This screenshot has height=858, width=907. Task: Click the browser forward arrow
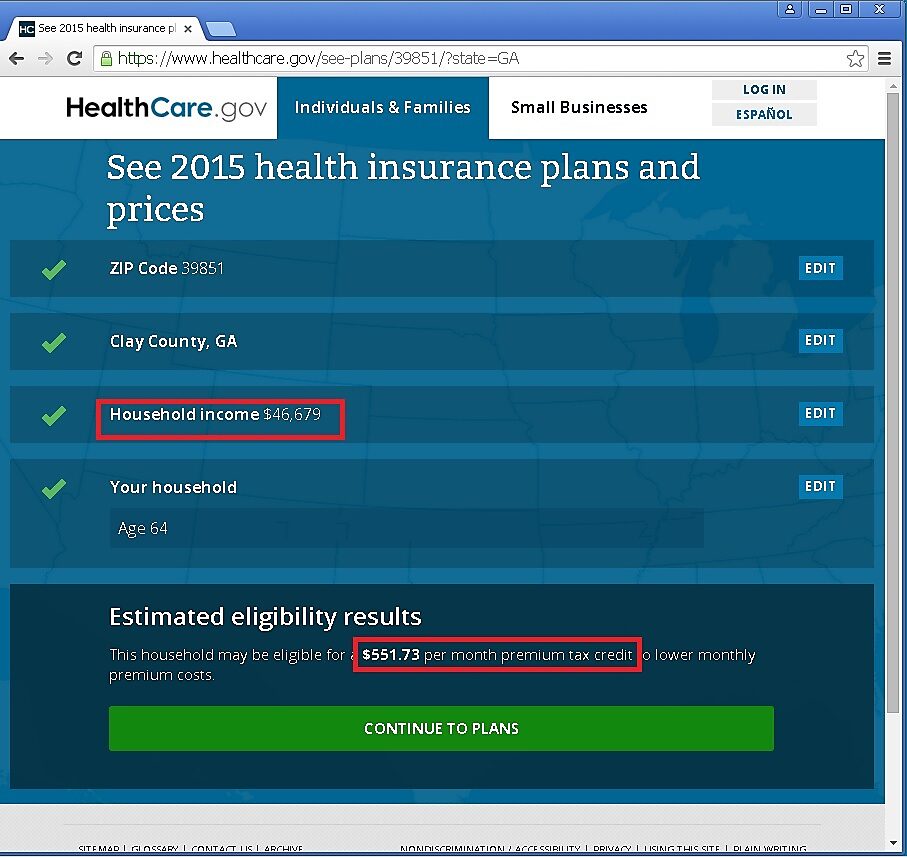pyautogui.click(x=45, y=59)
